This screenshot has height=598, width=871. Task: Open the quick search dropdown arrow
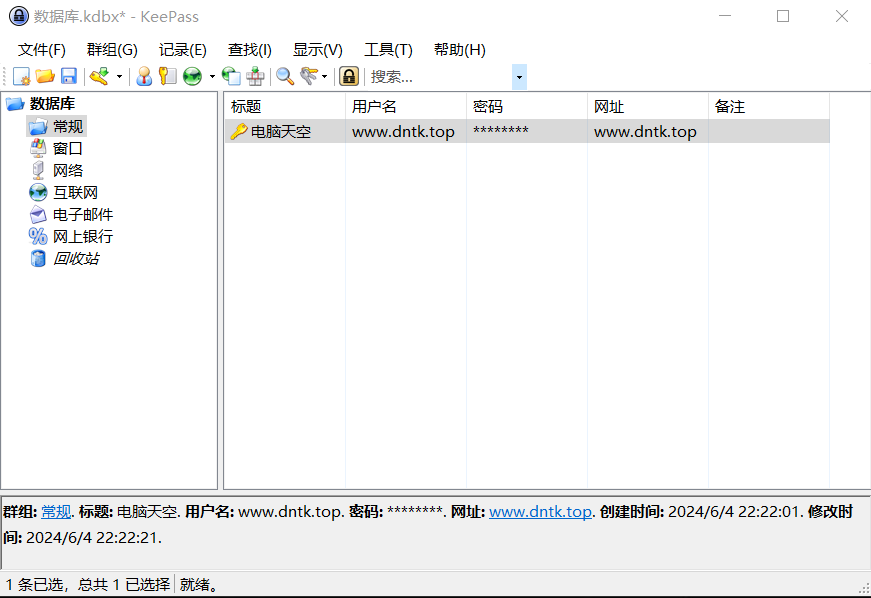(x=519, y=77)
